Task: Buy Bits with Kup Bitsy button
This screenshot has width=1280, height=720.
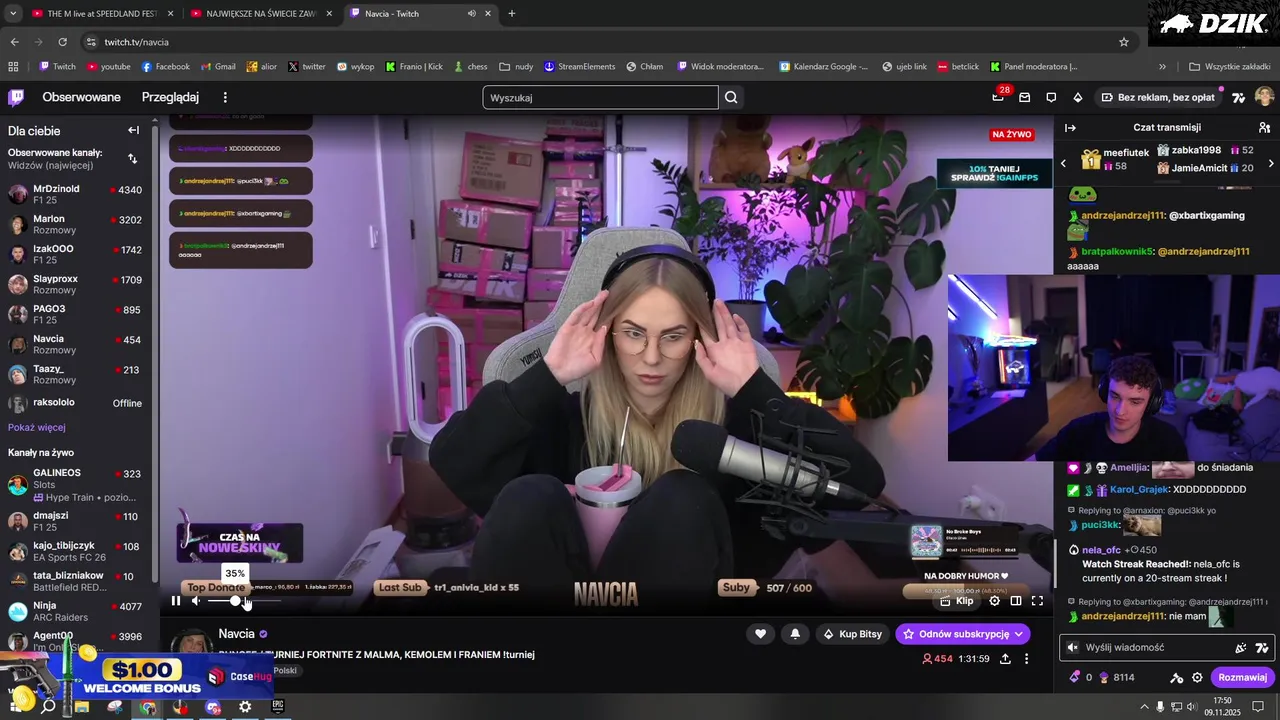Action: click(x=852, y=634)
